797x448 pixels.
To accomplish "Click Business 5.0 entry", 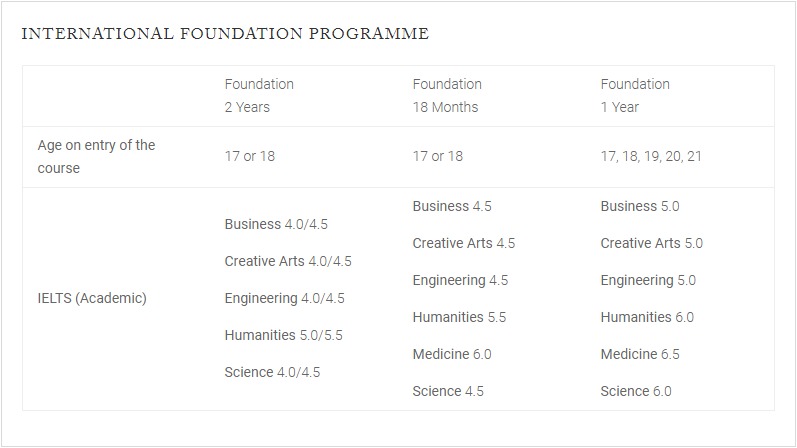I will coord(640,206).
